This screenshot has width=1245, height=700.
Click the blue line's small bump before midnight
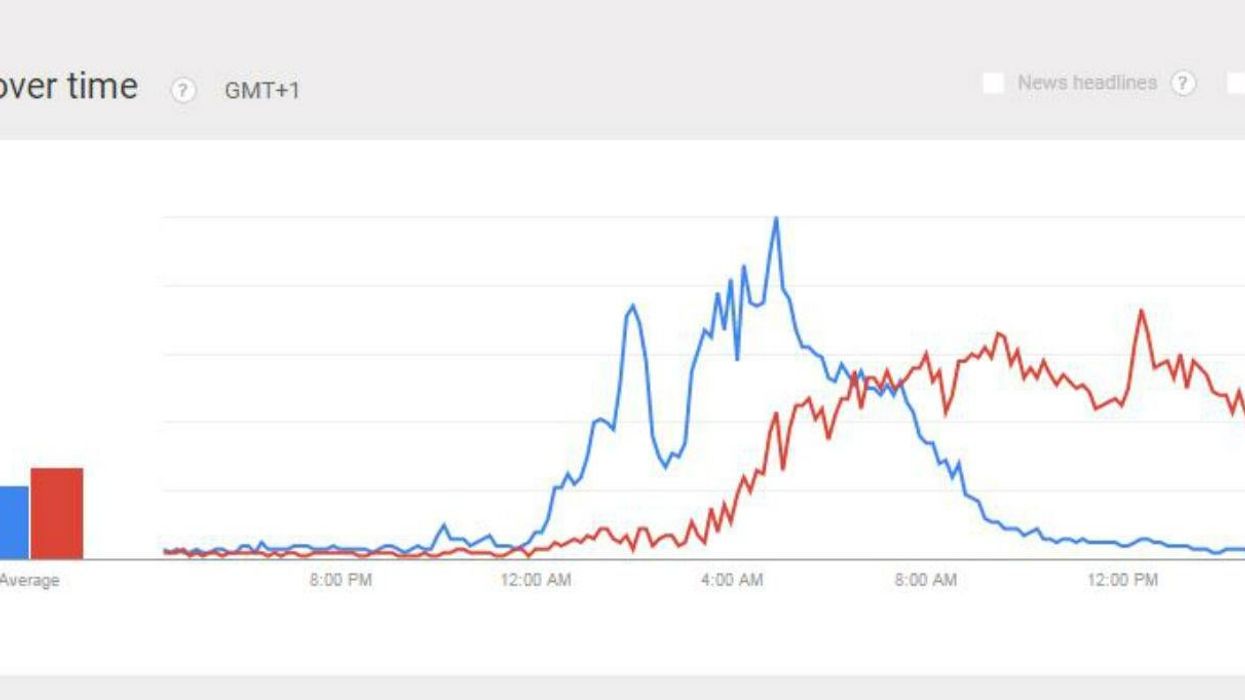click(444, 525)
